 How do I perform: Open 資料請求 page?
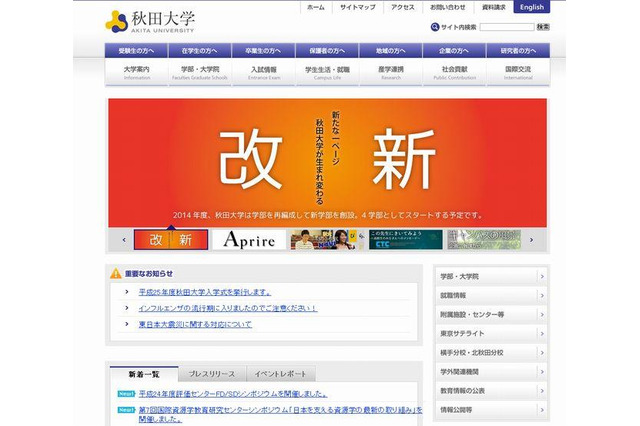click(494, 7)
